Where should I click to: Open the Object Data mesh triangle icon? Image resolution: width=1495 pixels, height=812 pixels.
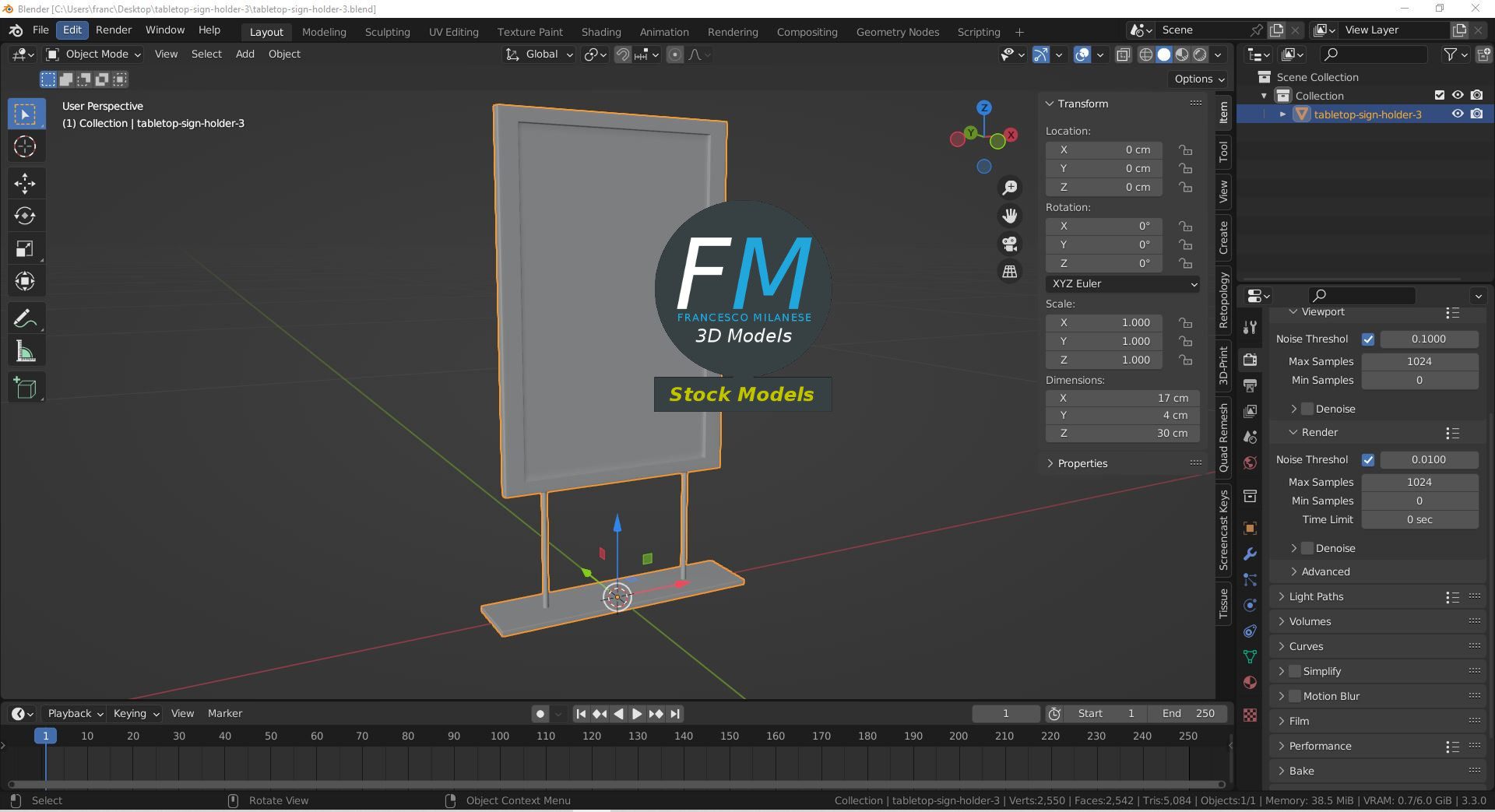click(1251, 656)
